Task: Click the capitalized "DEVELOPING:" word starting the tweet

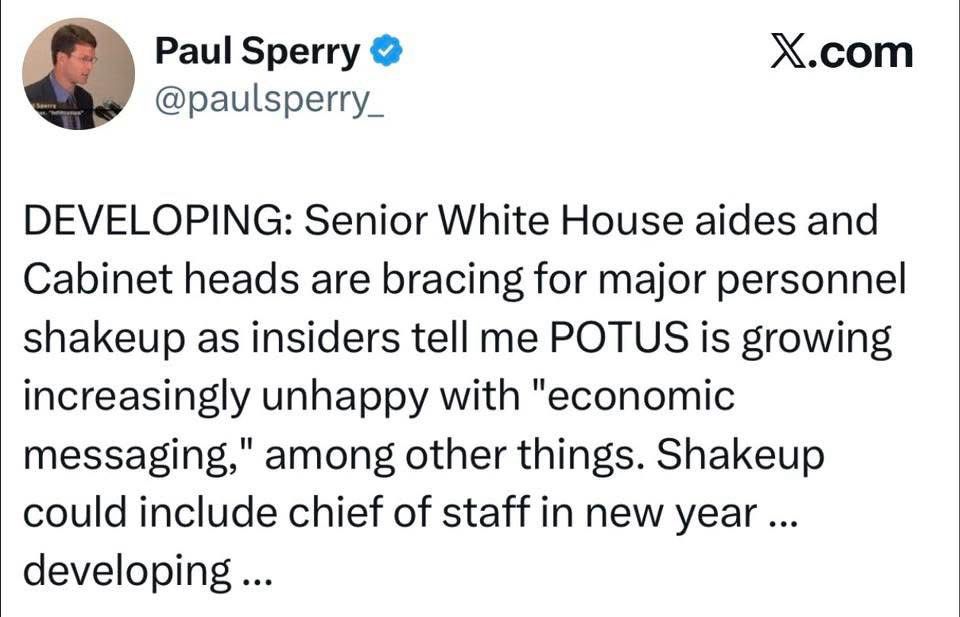Action: click(155, 221)
